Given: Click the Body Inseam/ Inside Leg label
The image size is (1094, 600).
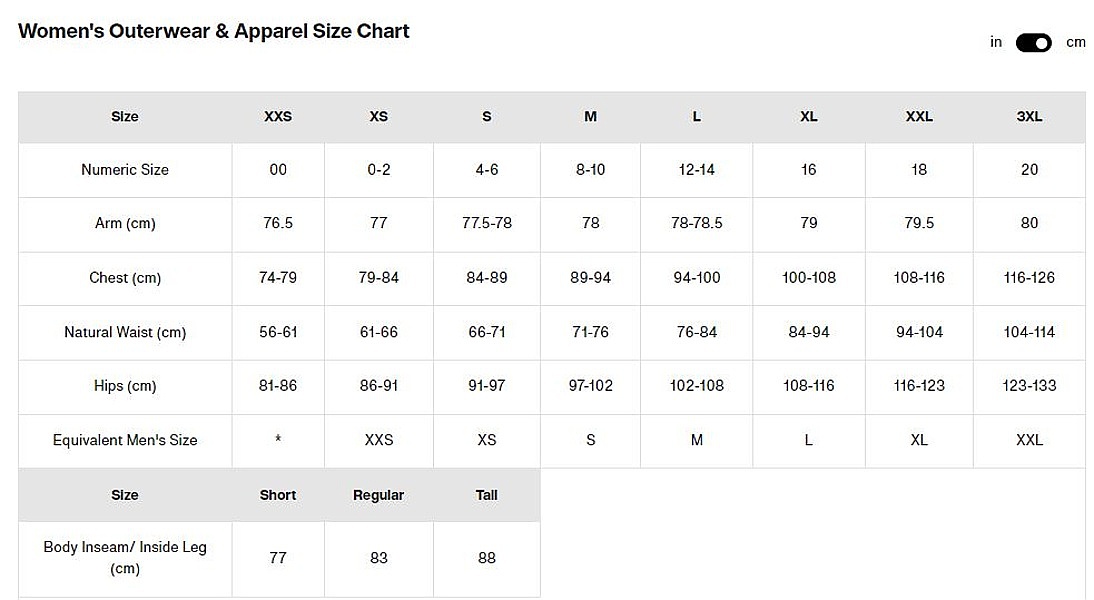Looking at the screenshot, I should point(125,558).
